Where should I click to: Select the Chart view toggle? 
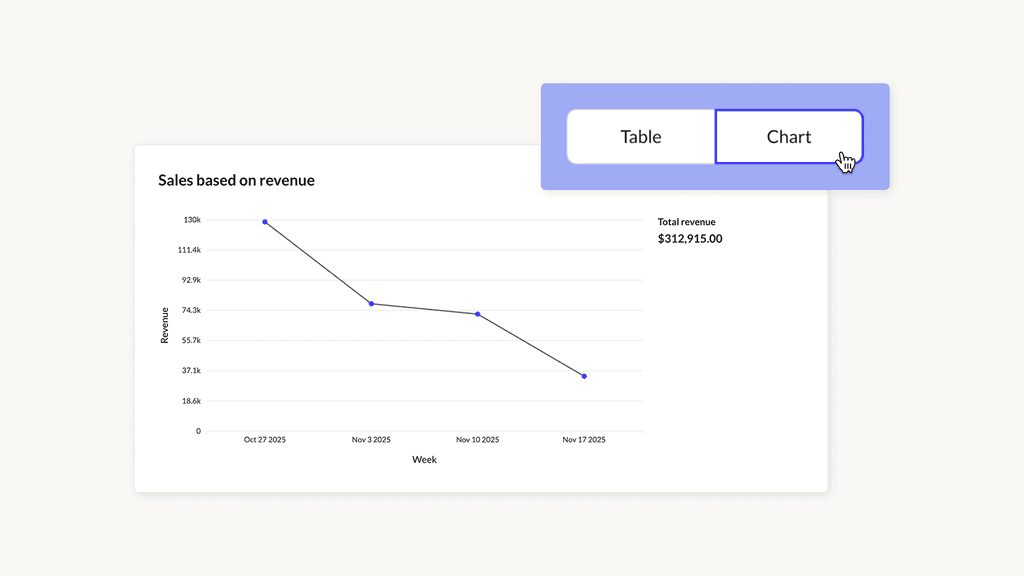click(x=788, y=137)
